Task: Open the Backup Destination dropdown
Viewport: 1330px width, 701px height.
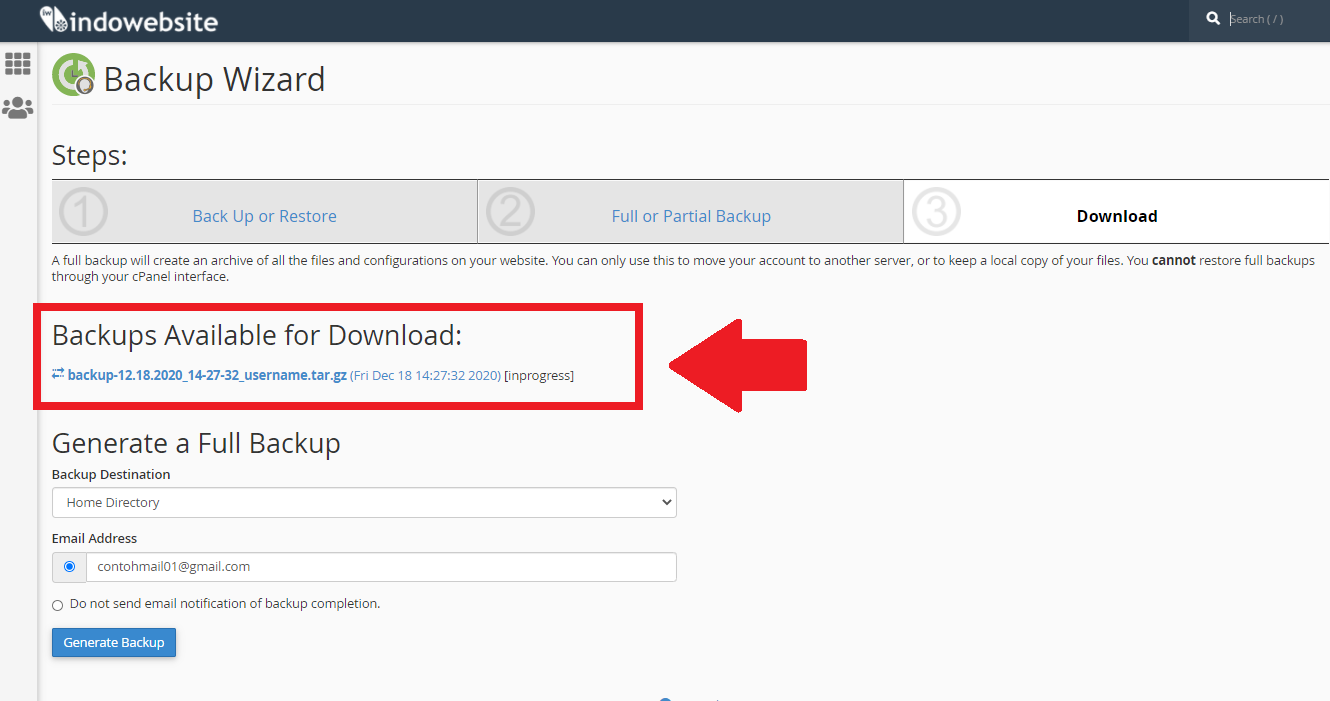Action: click(x=364, y=503)
